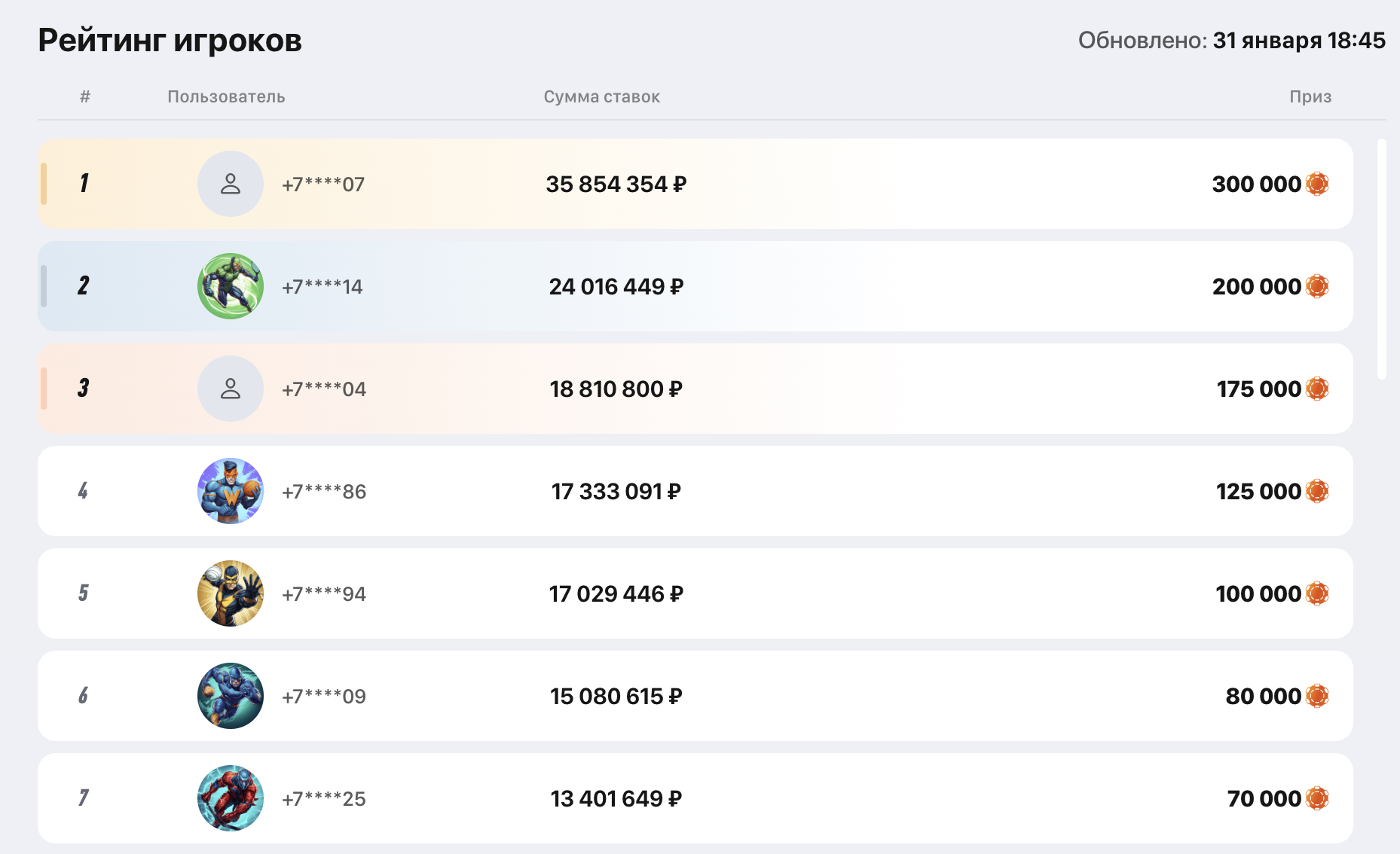Click the red hero avatar for +7****25
The height and width of the screenshot is (854, 1400).
pyautogui.click(x=230, y=798)
